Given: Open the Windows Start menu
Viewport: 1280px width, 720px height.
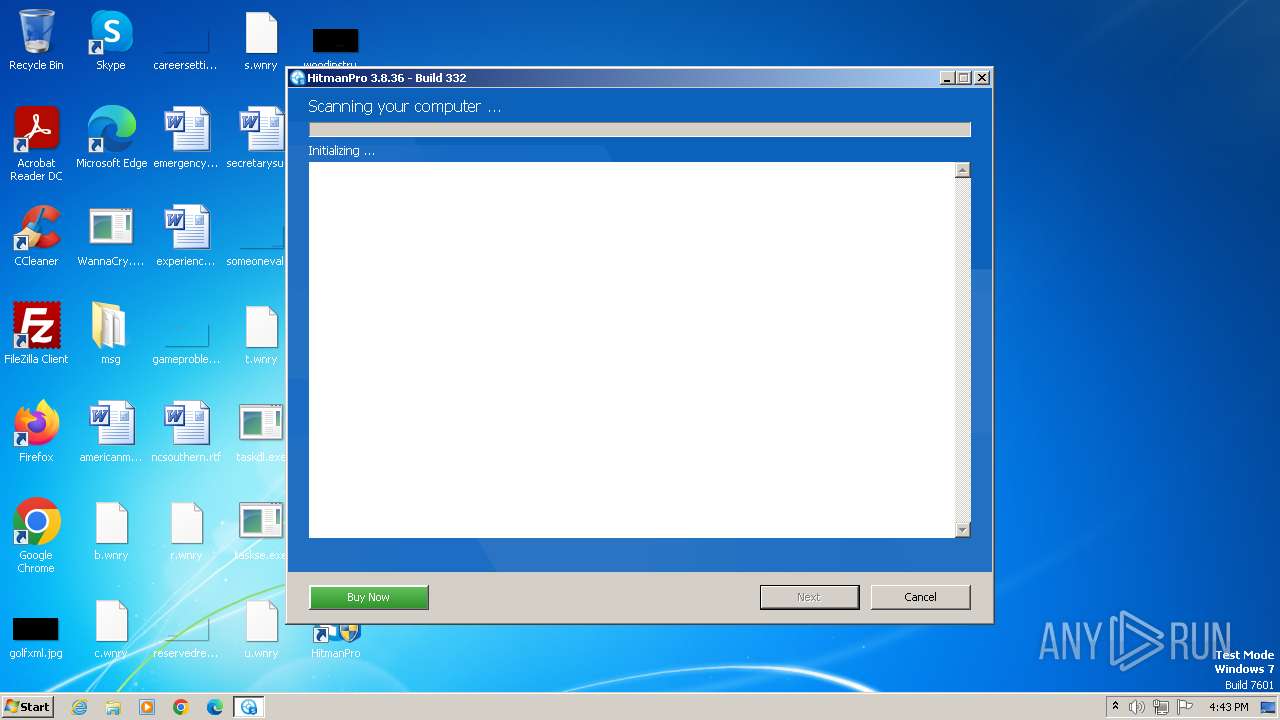Looking at the screenshot, I should tap(28, 707).
